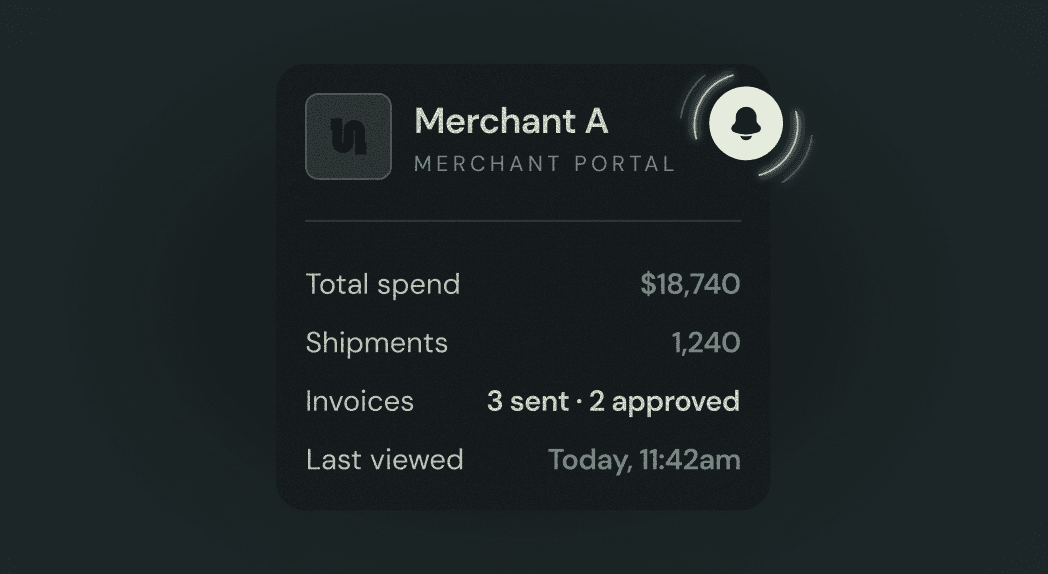Click the letter A in Merchant A
The image size is (1048, 574).
[596, 121]
